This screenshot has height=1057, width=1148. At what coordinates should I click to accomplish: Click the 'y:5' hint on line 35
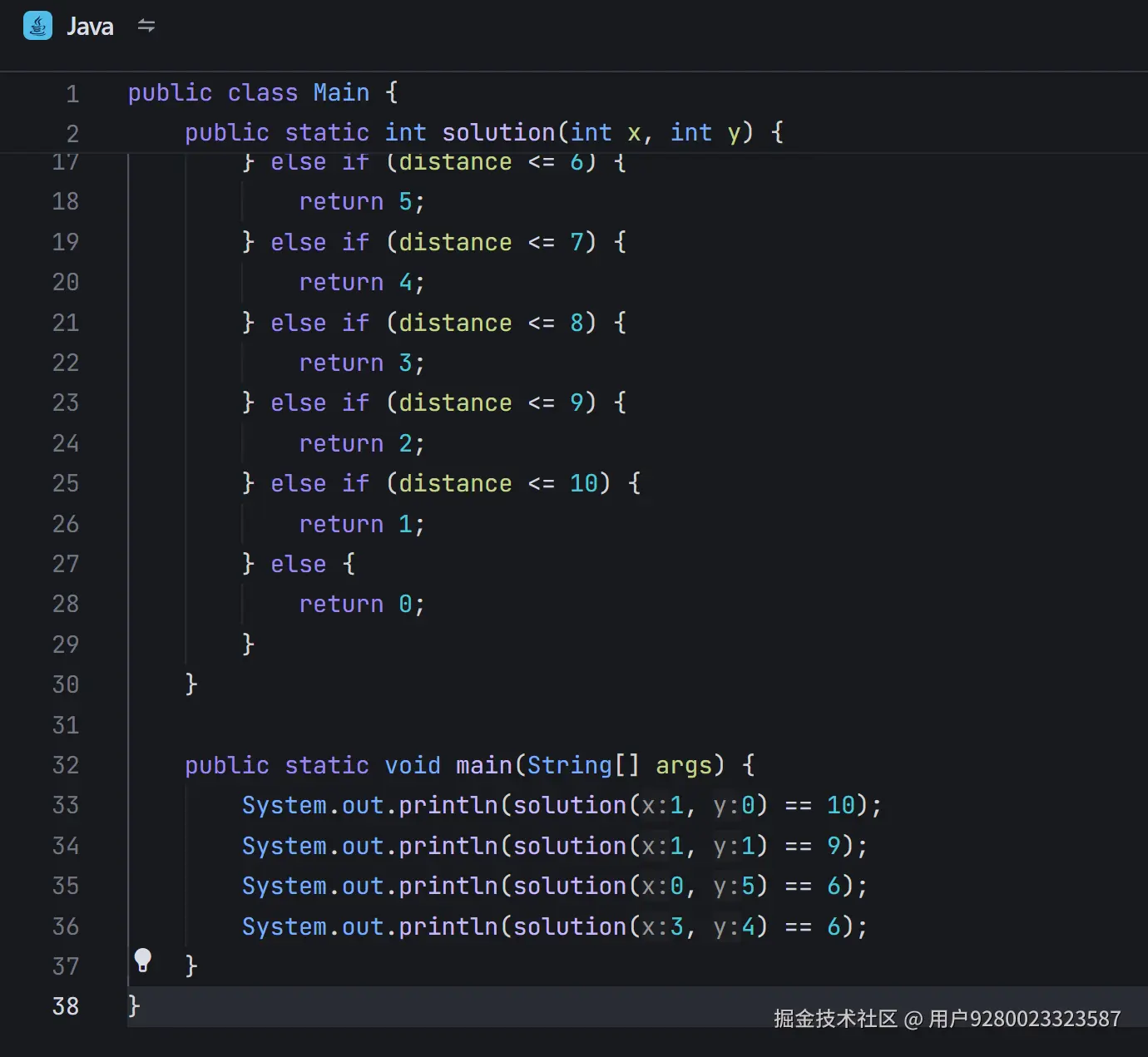click(x=735, y=886)
